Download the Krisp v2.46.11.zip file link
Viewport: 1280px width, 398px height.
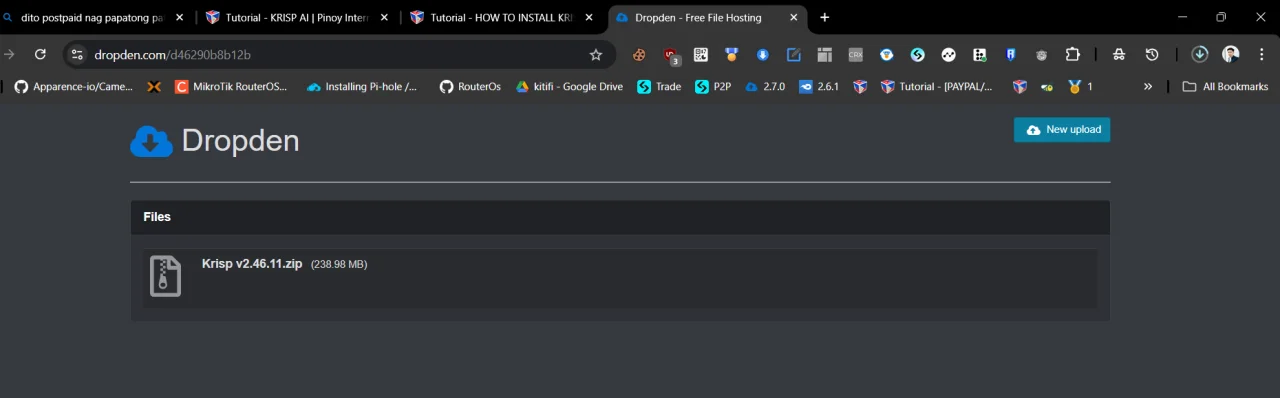coord(253,264)
